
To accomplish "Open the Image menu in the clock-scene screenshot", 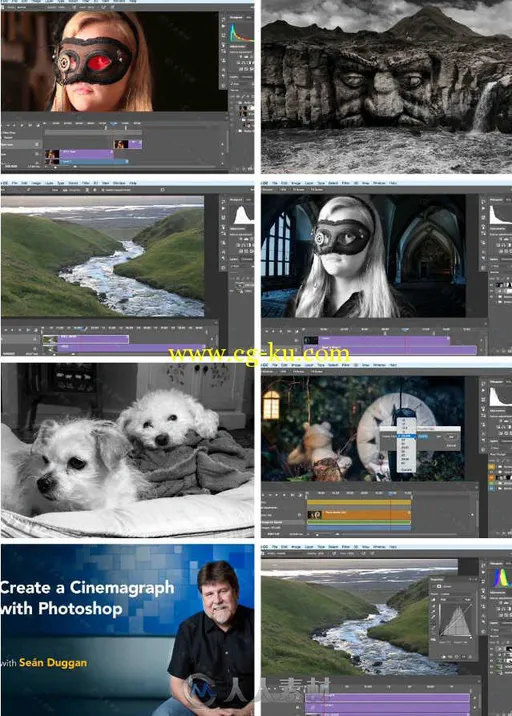I will coord(297,365).
